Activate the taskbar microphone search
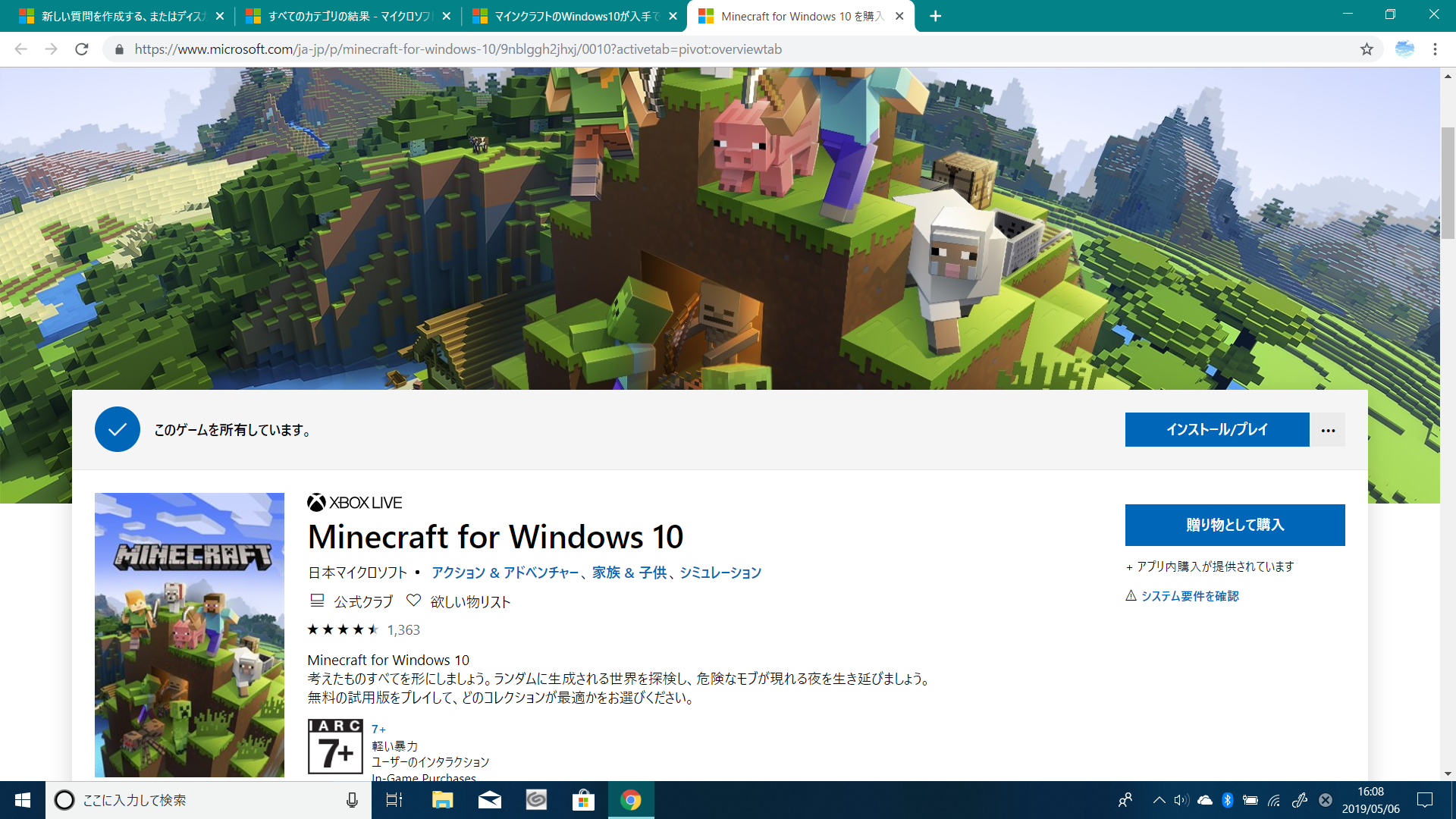 352,800
